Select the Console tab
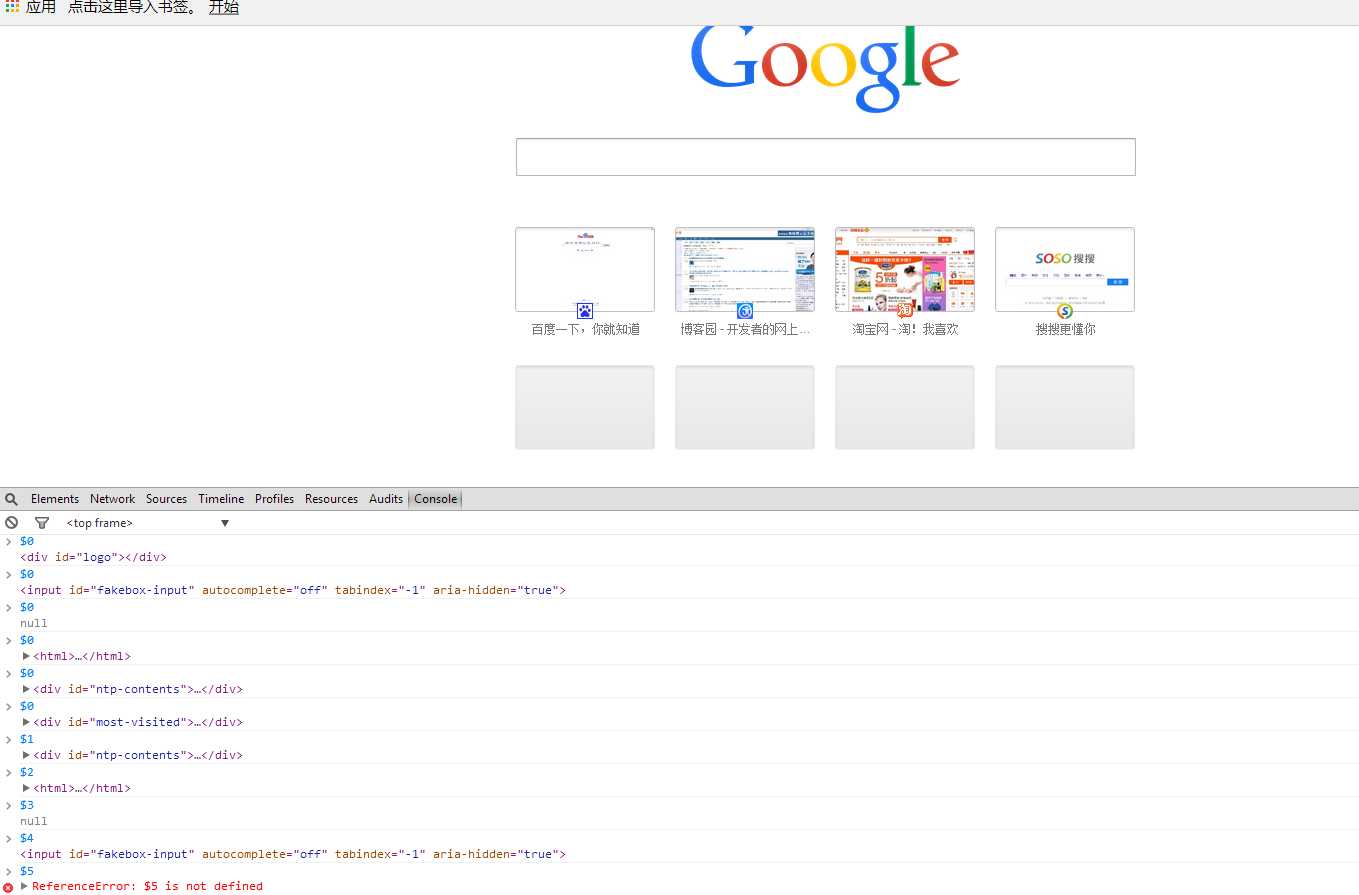Screen dimensions: 1359x895 (435, 499)
